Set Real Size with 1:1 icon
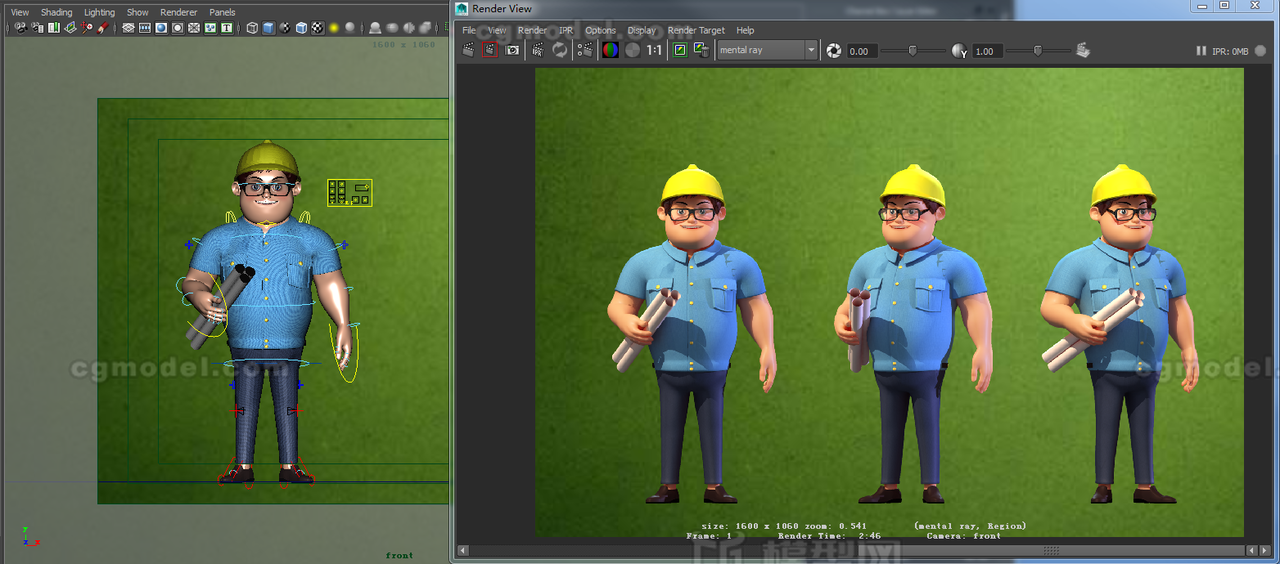The height and width of the screenshot is (564, 1280). pyautogui.click(x=654, y=50)
